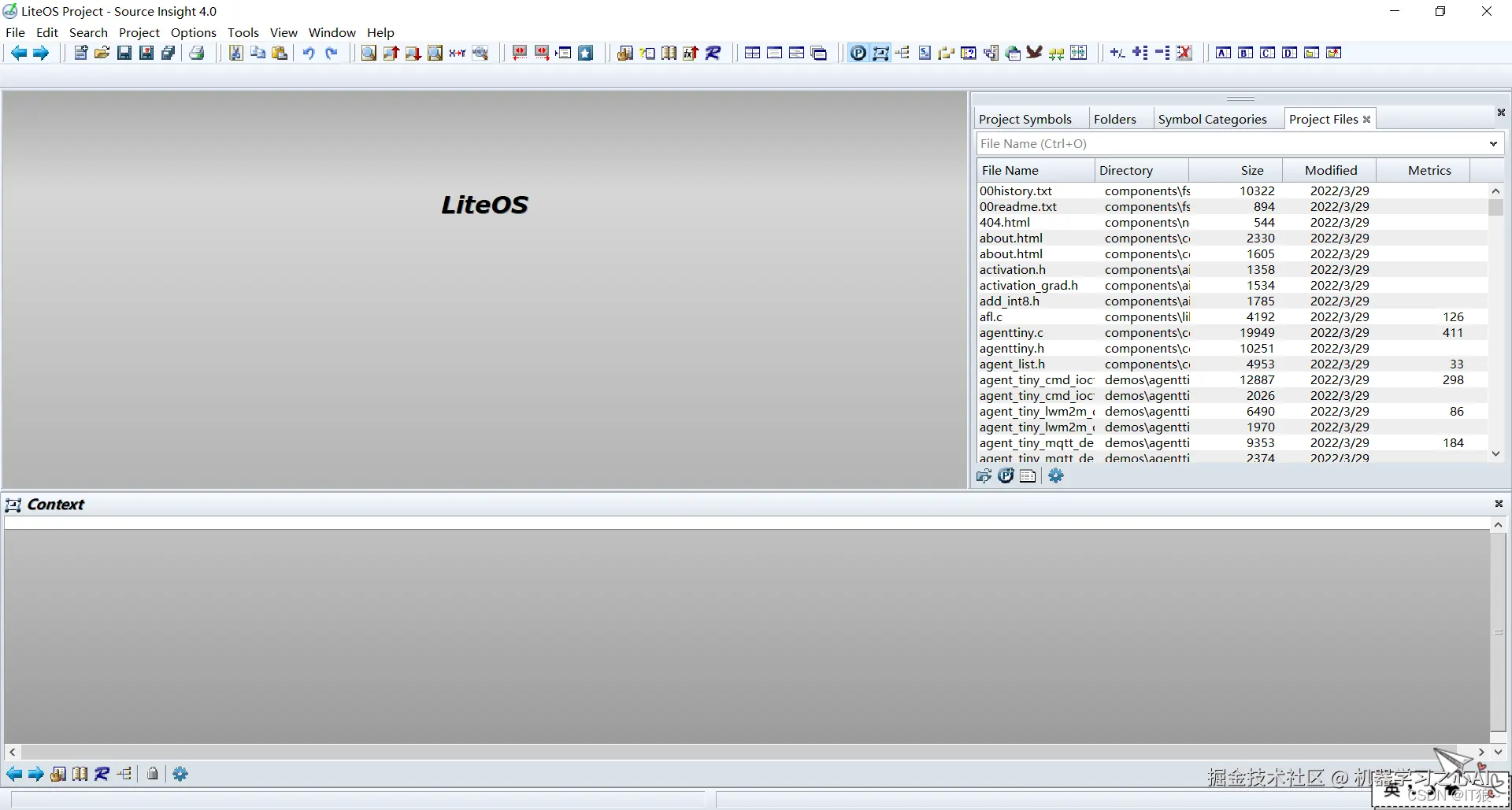
Task: Click the Replace X-to-Y icon
Action: (x=458, y=53)
